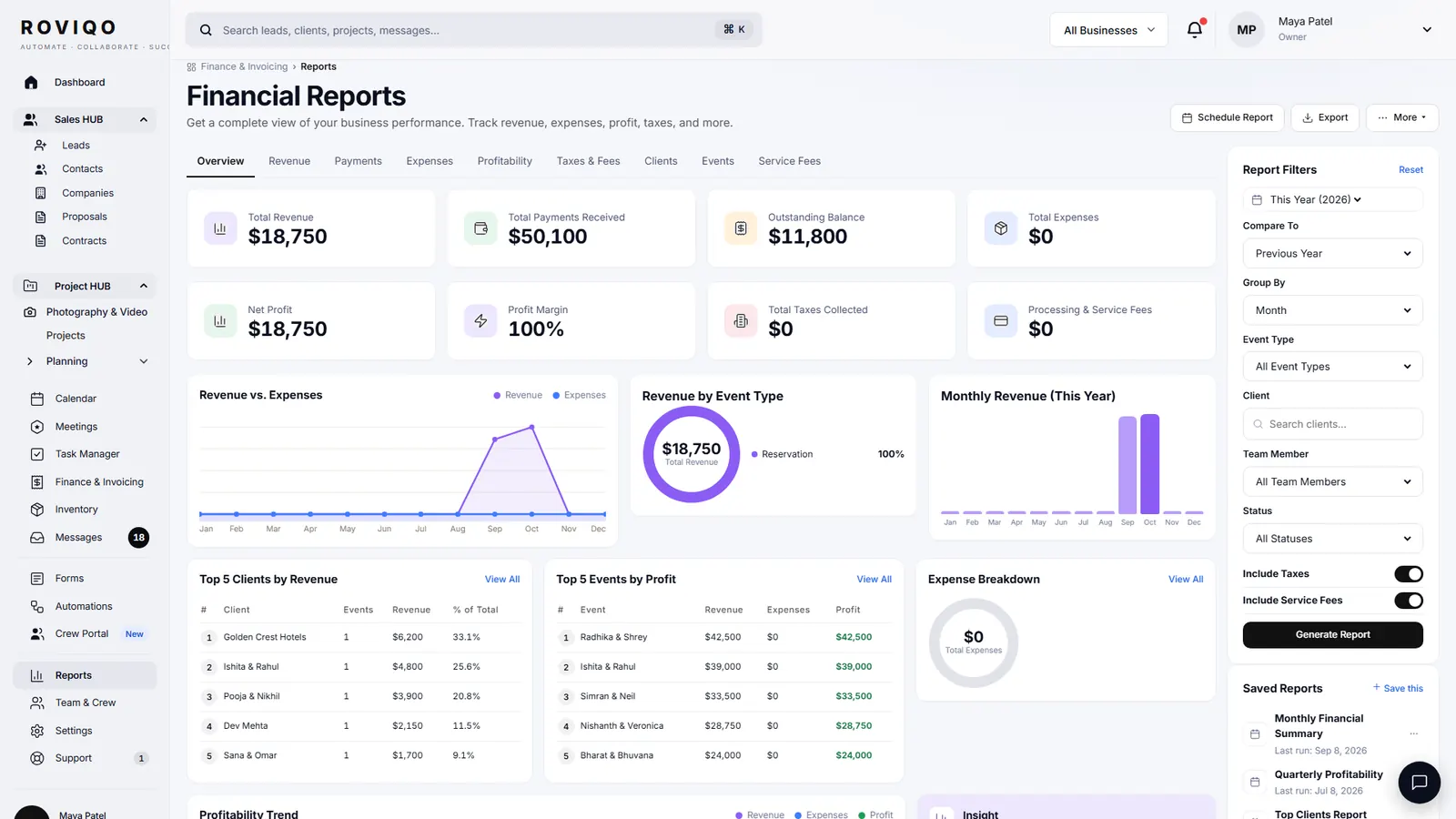Screen dimensions: 1456x819
Task: Collapse the Sales HUB section
Action: coord(144,120)
